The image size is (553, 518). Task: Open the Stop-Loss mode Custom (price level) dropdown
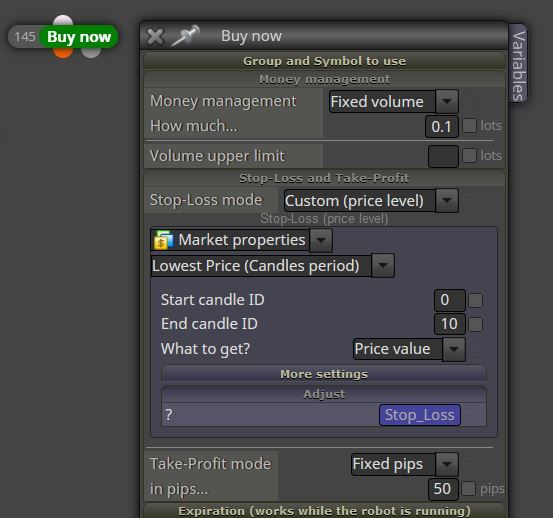point(371,201)
